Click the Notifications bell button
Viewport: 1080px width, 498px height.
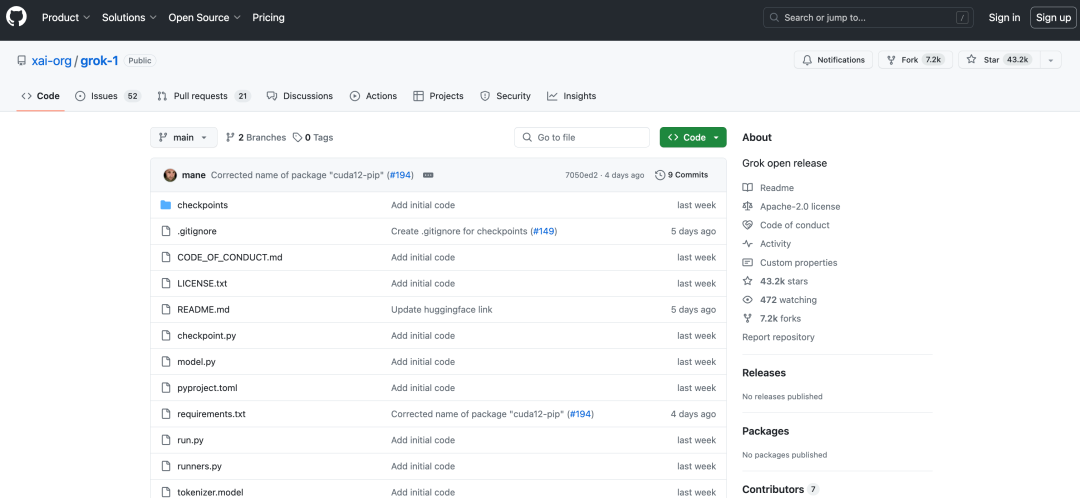[x=833, y=60]
